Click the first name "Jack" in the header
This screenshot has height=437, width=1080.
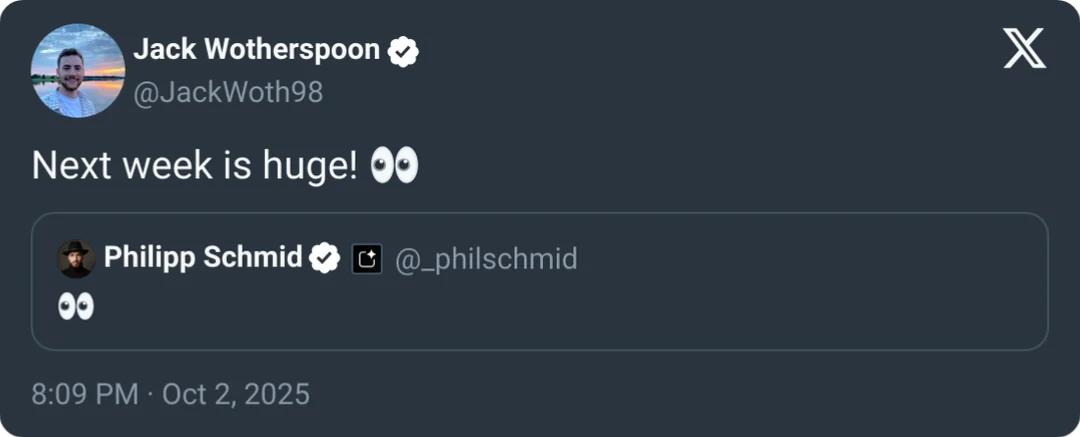pos(160,50)
